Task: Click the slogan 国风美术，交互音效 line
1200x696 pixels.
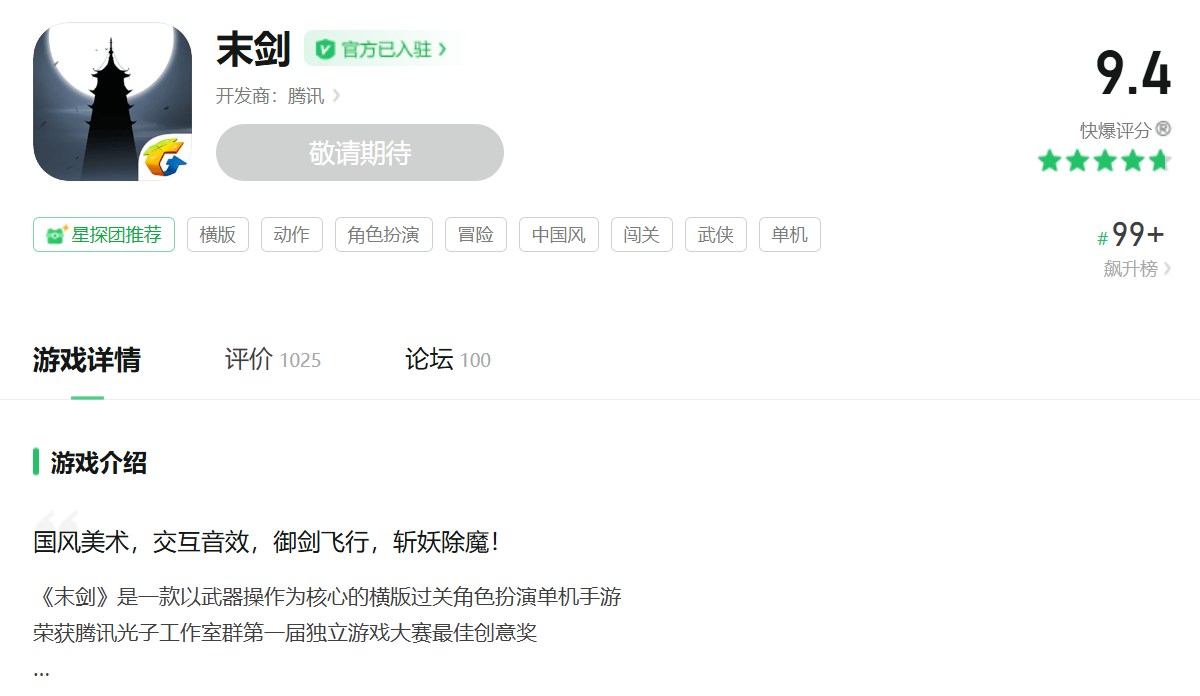Action: click(266, 543)
